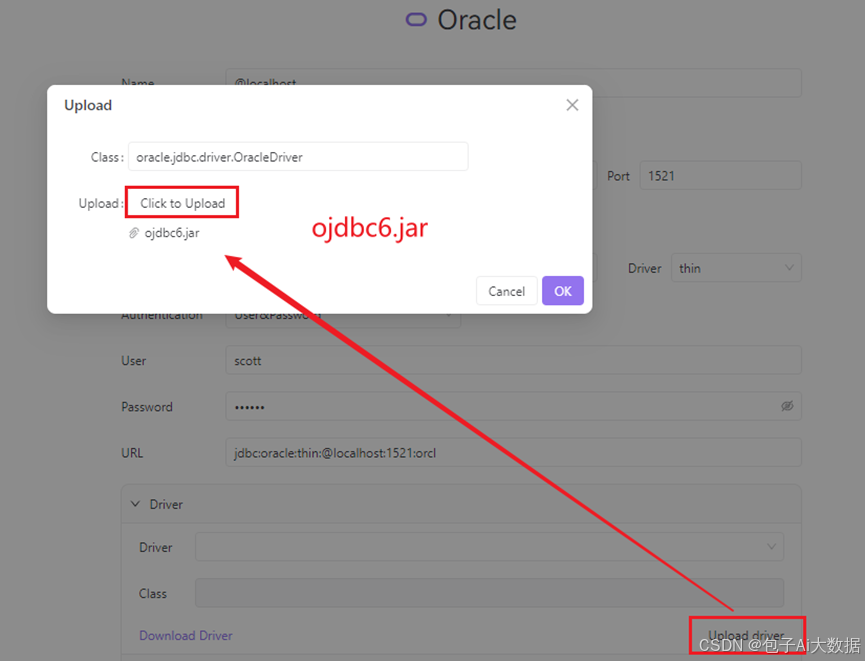The width and height of the screenshot is (865, 661).
Task: Click the Click to Upload button
Action: tap(182, 203)
